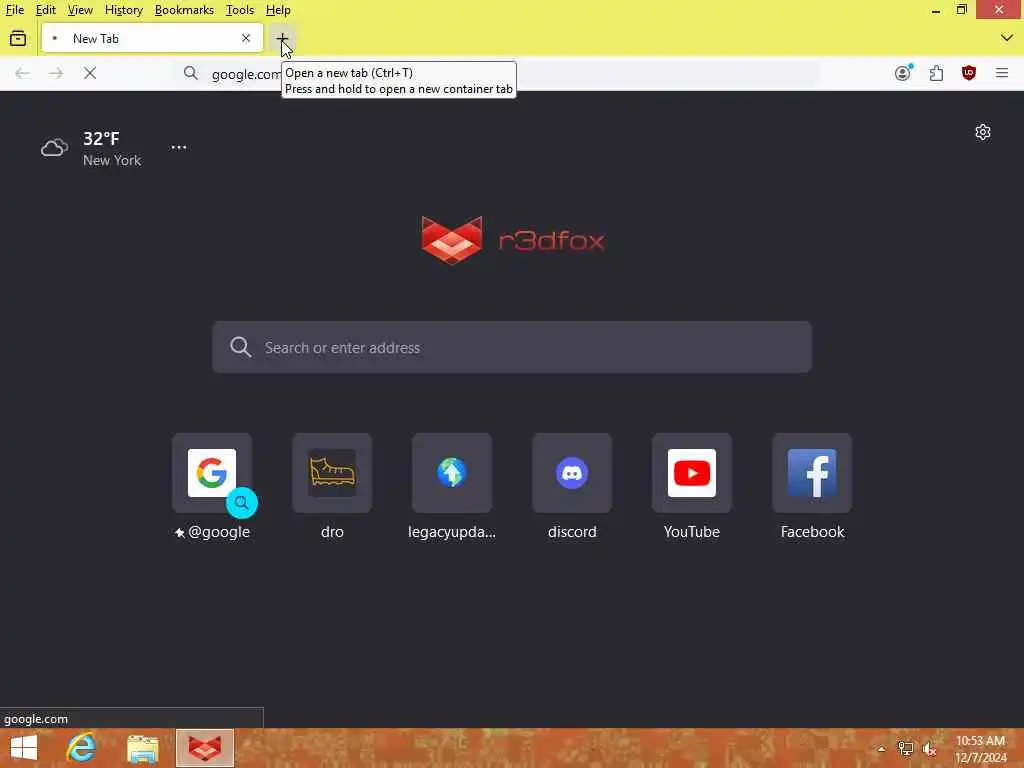1024x768 pixels.
Task: Open the View menu
Action: 80,10
